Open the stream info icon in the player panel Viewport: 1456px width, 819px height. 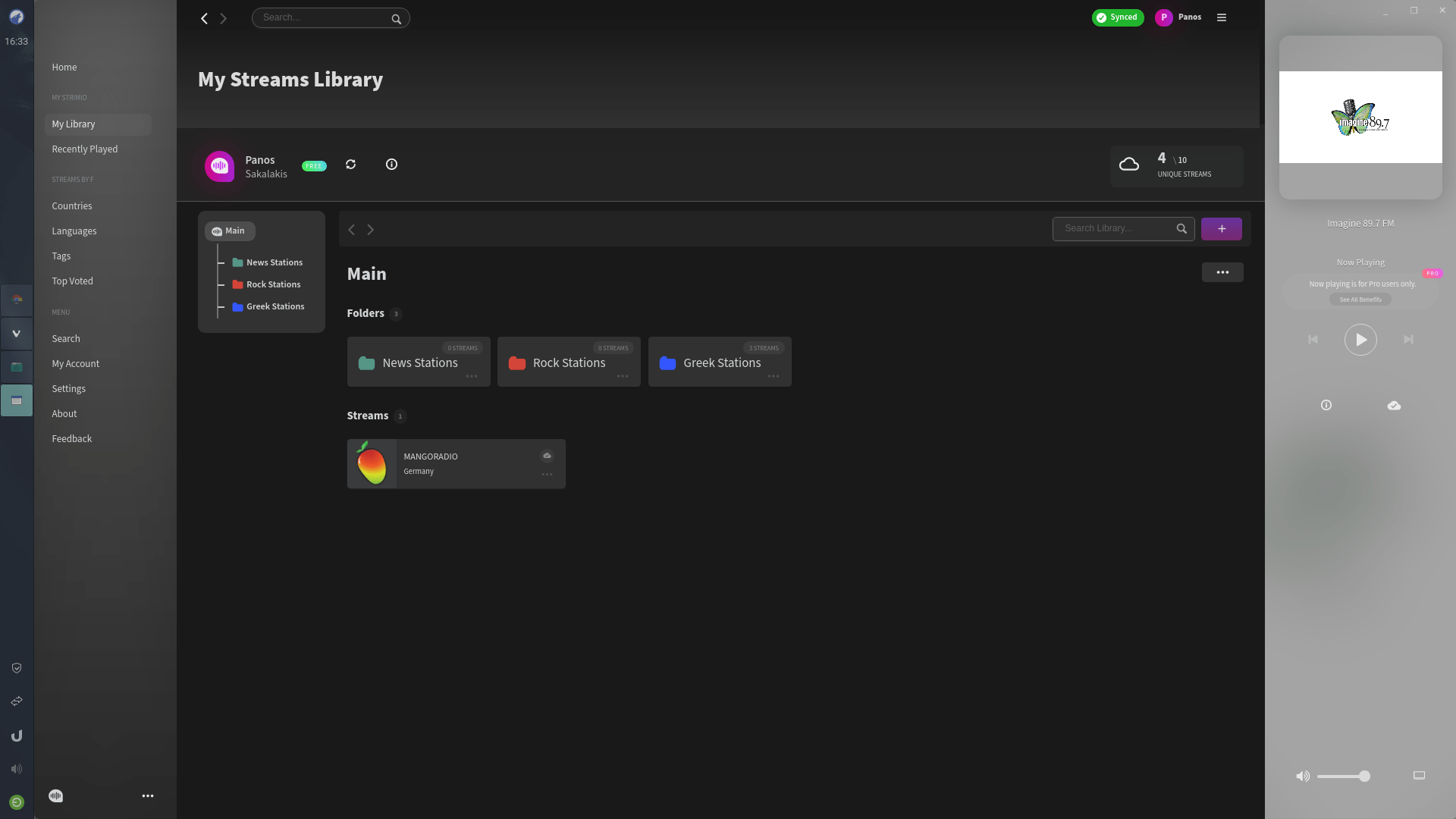tap(1326, 406)
